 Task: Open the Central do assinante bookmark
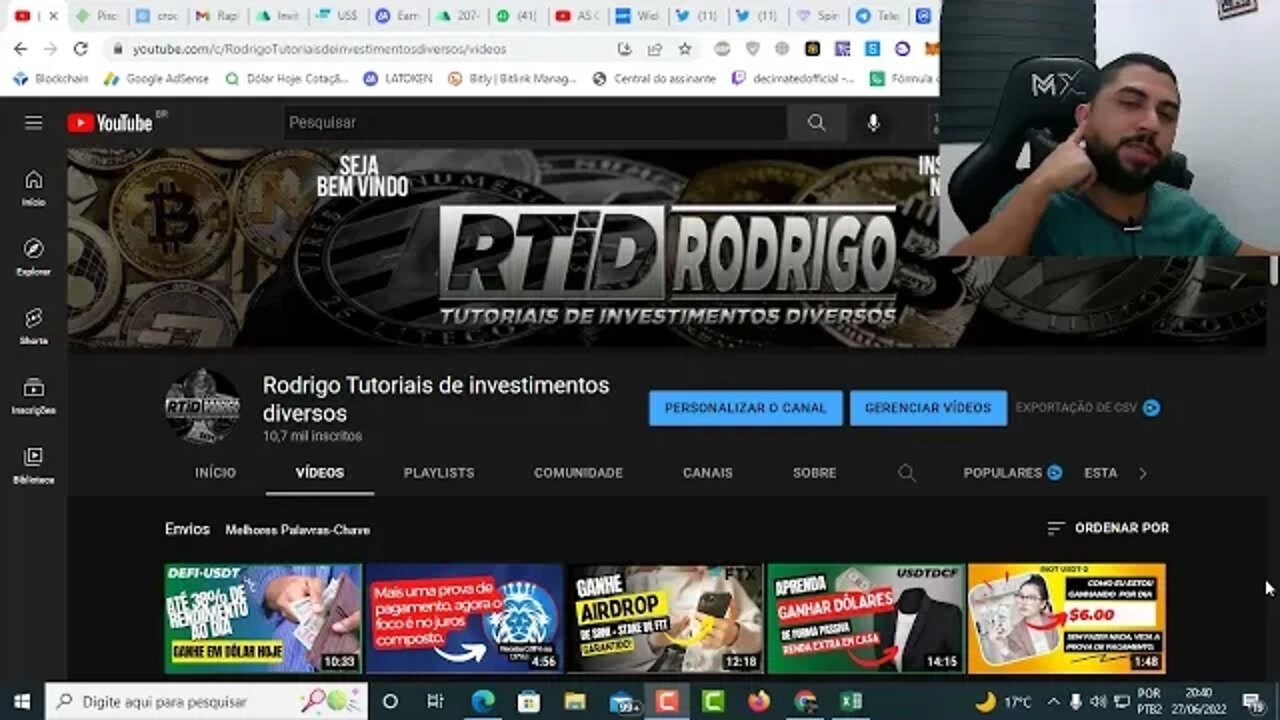pyautogui.click(x=655, y=78)
